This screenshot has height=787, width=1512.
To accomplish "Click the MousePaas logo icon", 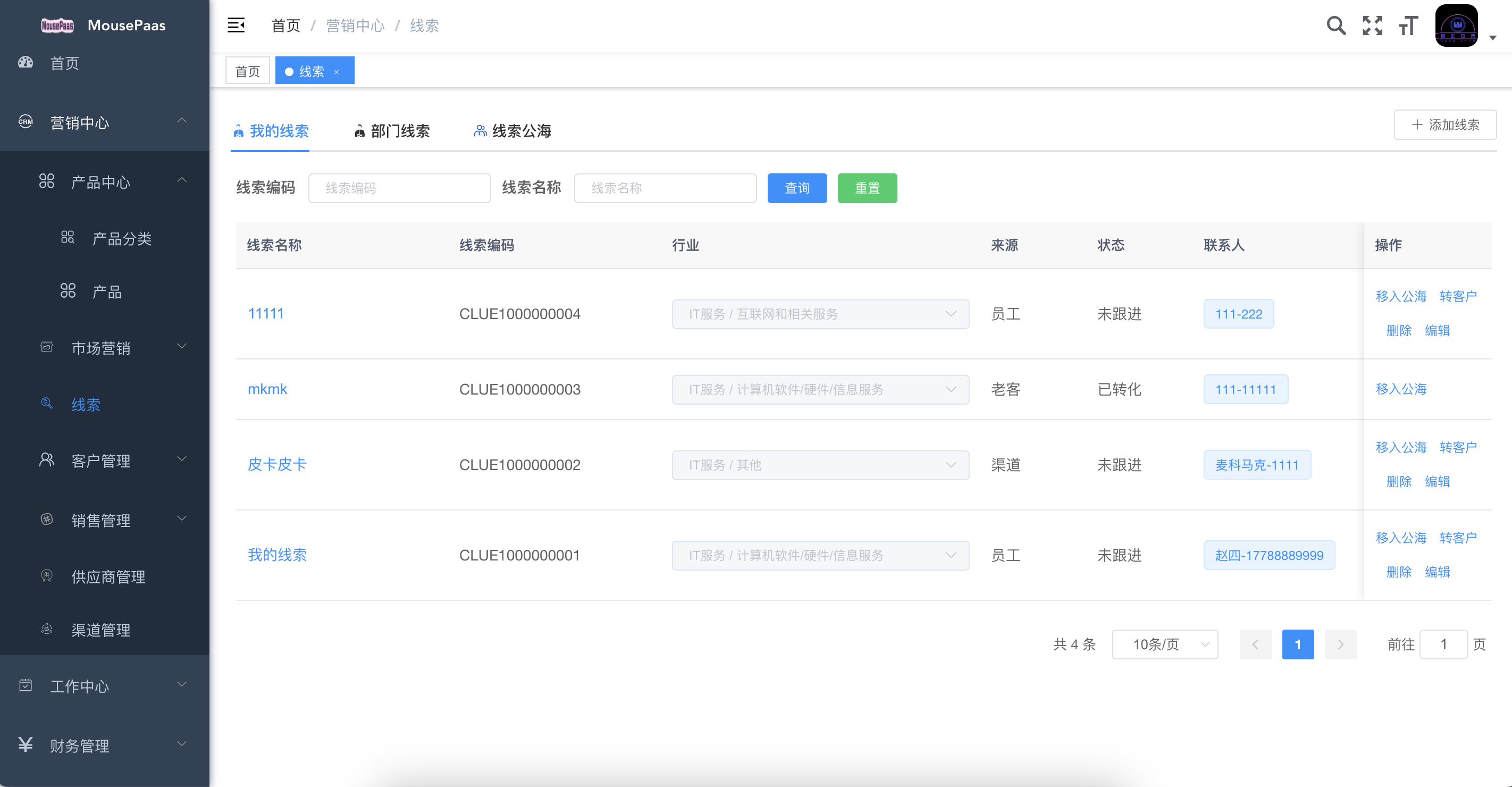I will (x=57, y=25).
